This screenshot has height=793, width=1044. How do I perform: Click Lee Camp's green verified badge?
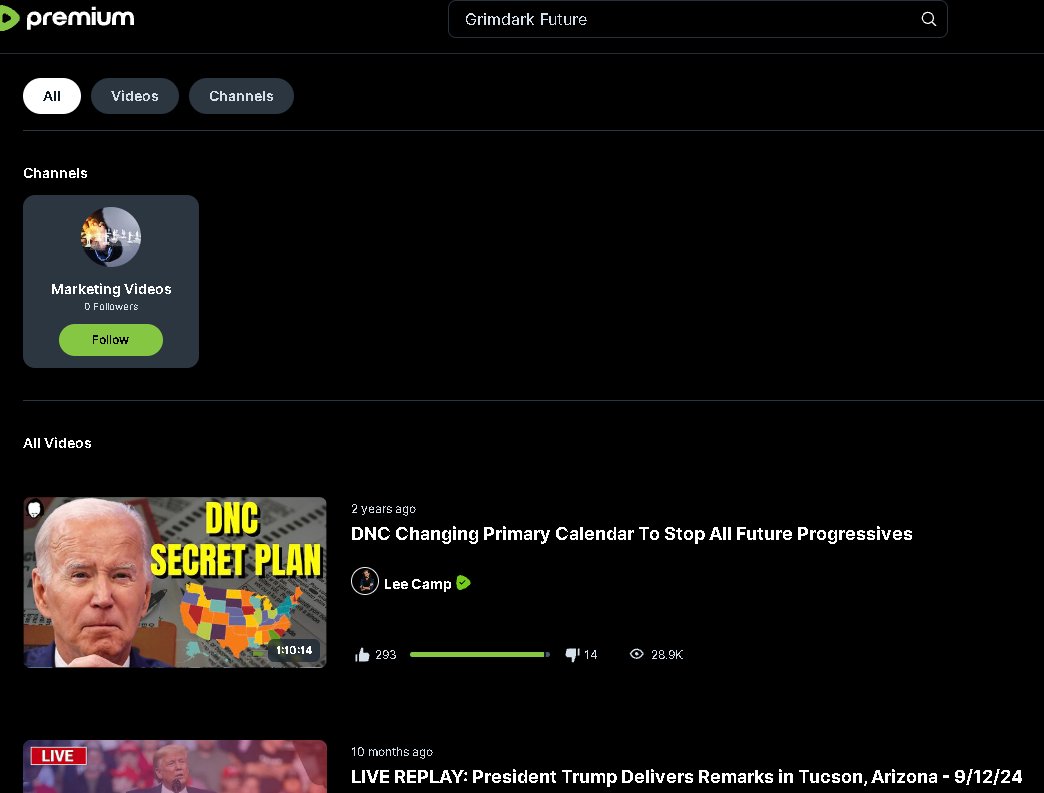[x=463, y=583]
